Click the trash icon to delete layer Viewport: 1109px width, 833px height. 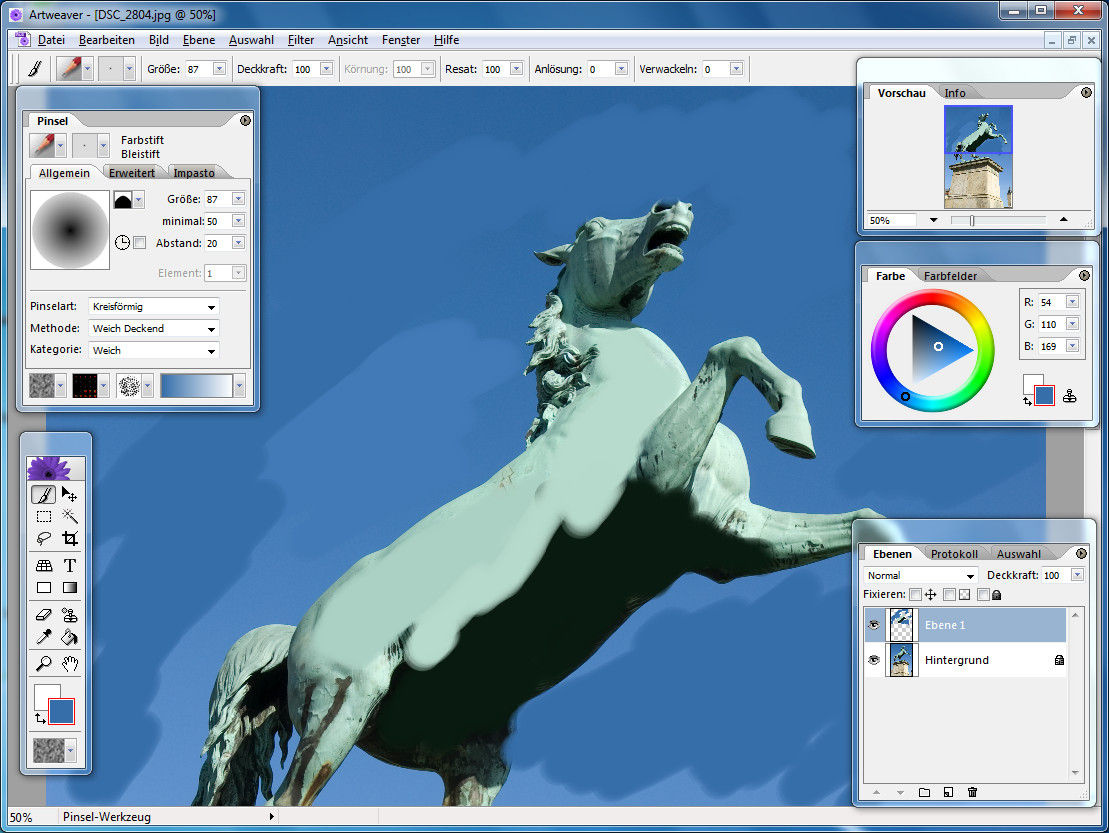972,792
